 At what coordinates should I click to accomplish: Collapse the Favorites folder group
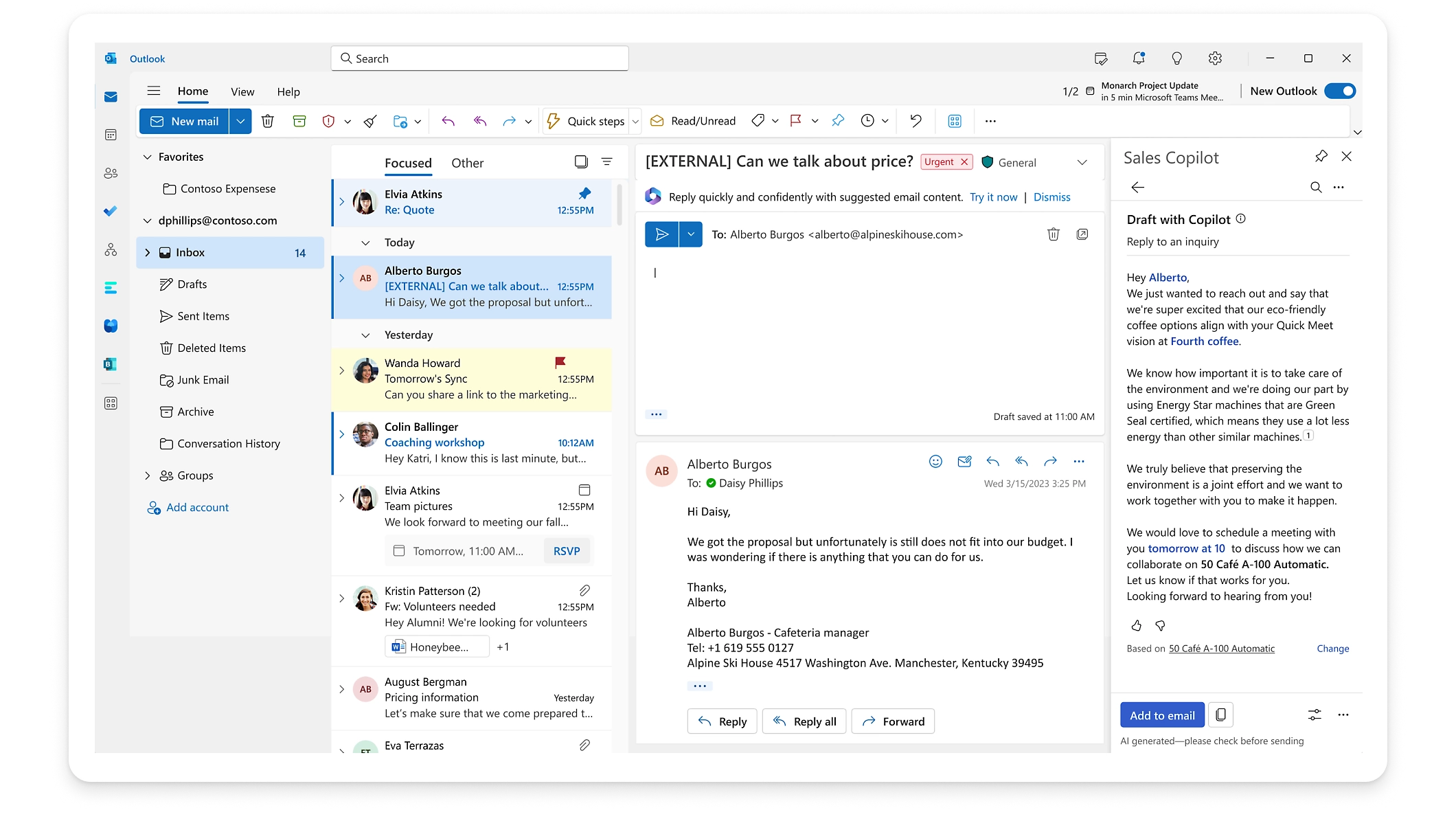click(147, 157)
